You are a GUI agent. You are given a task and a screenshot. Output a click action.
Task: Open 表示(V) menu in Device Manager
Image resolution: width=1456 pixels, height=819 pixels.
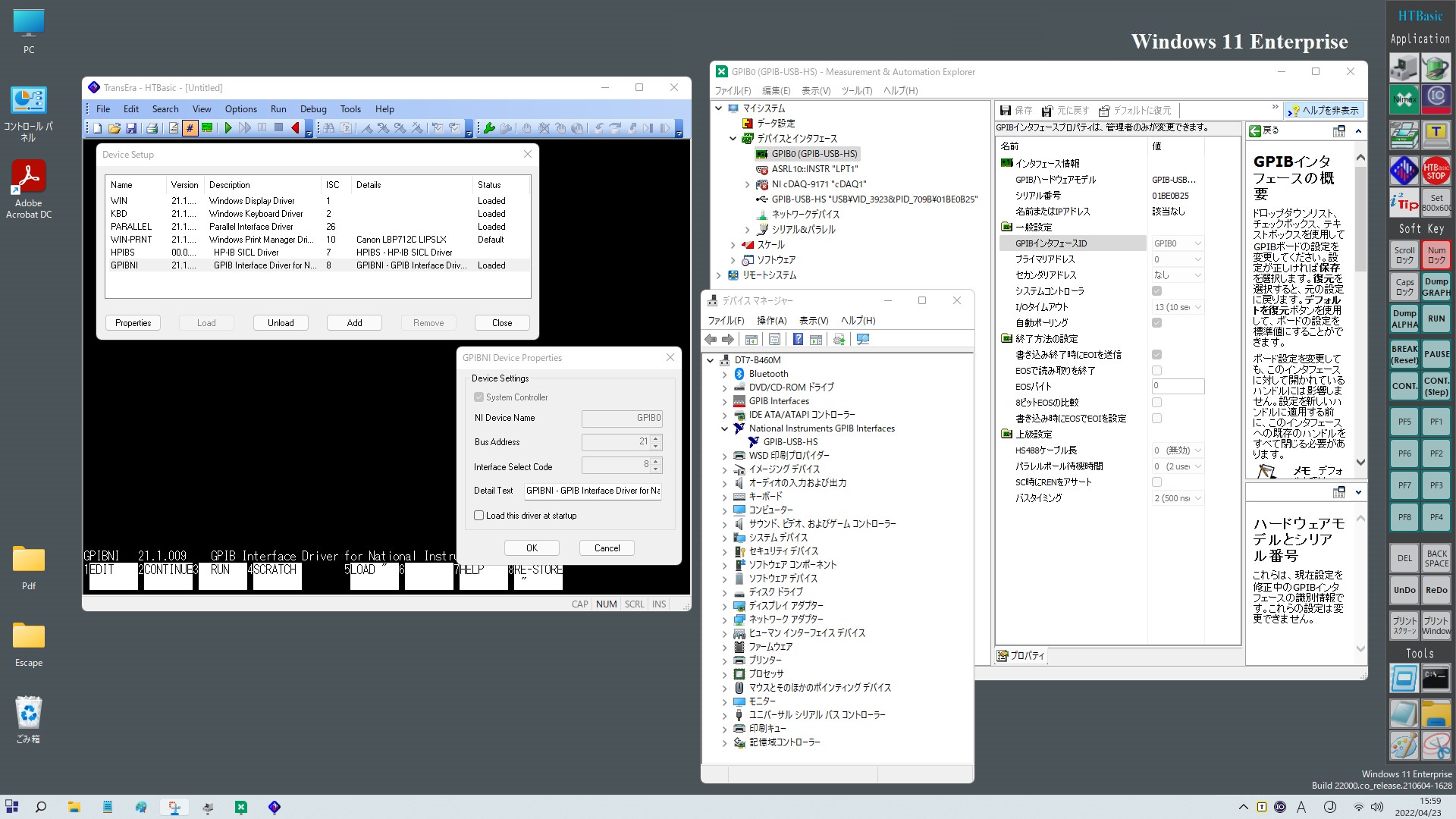[x=813, y=321]
